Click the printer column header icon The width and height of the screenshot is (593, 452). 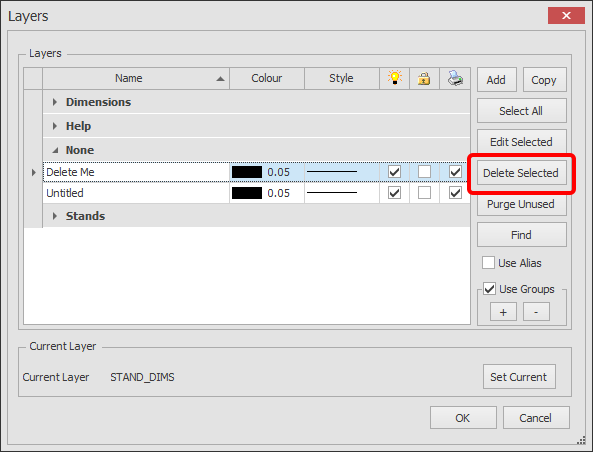[x=455, y=78]
